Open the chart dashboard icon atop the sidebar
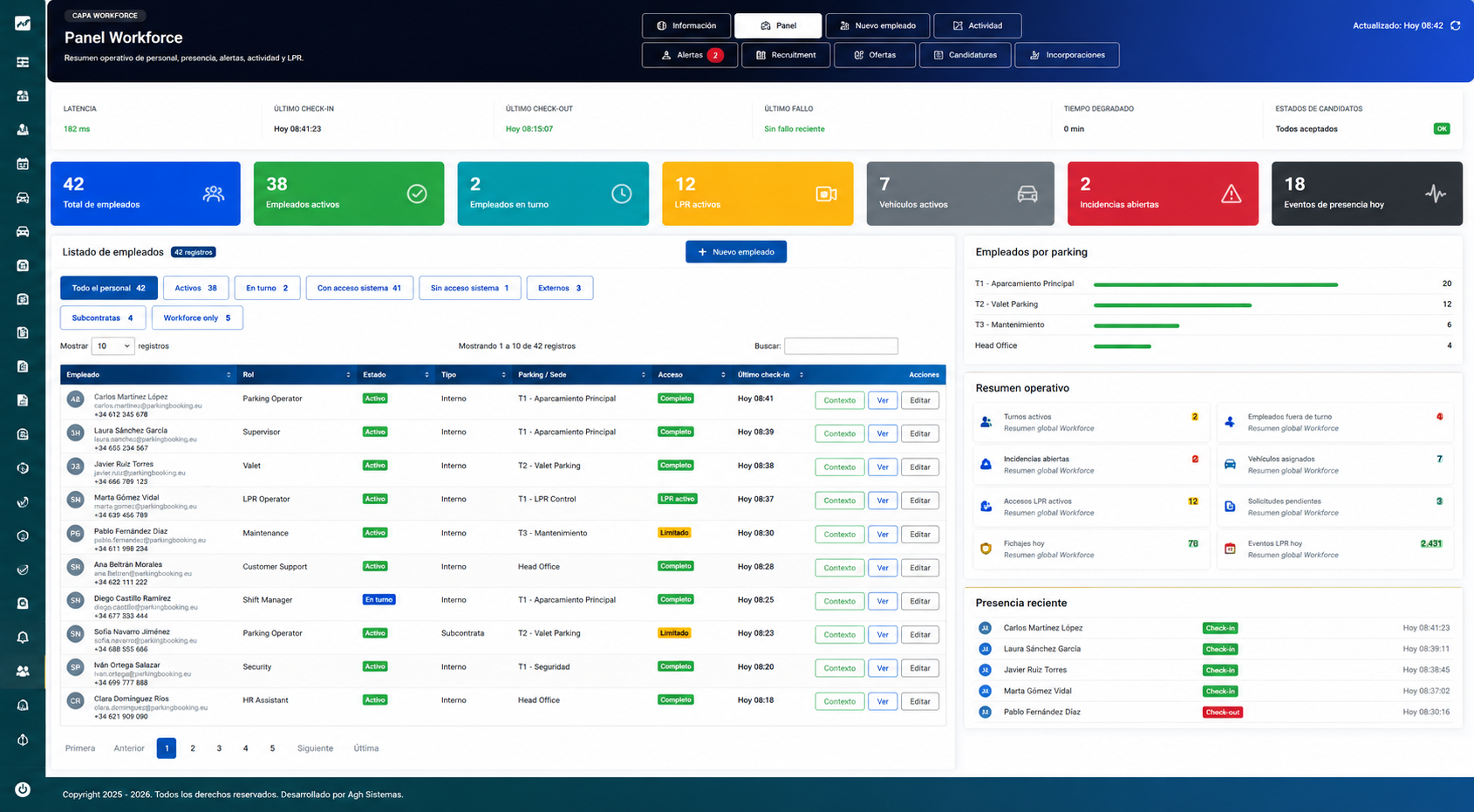1474x812 pixels. point(23,24)
